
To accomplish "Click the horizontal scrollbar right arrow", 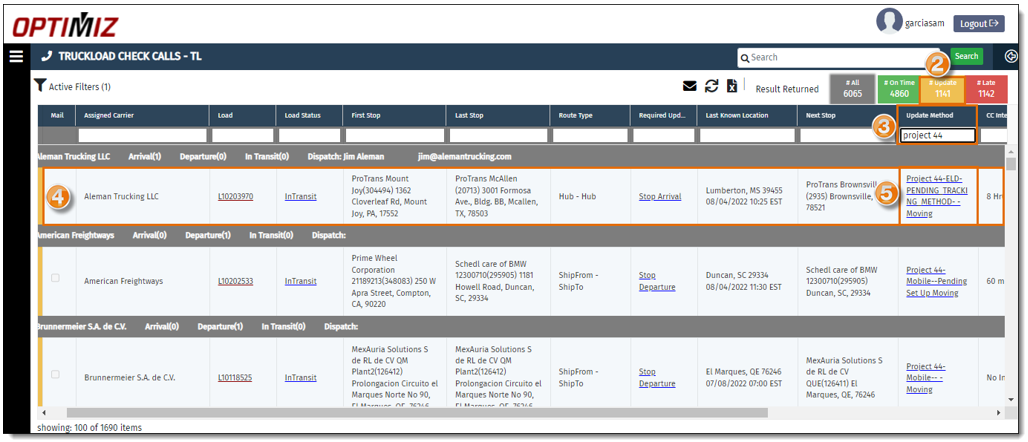I will pos(998,413).
